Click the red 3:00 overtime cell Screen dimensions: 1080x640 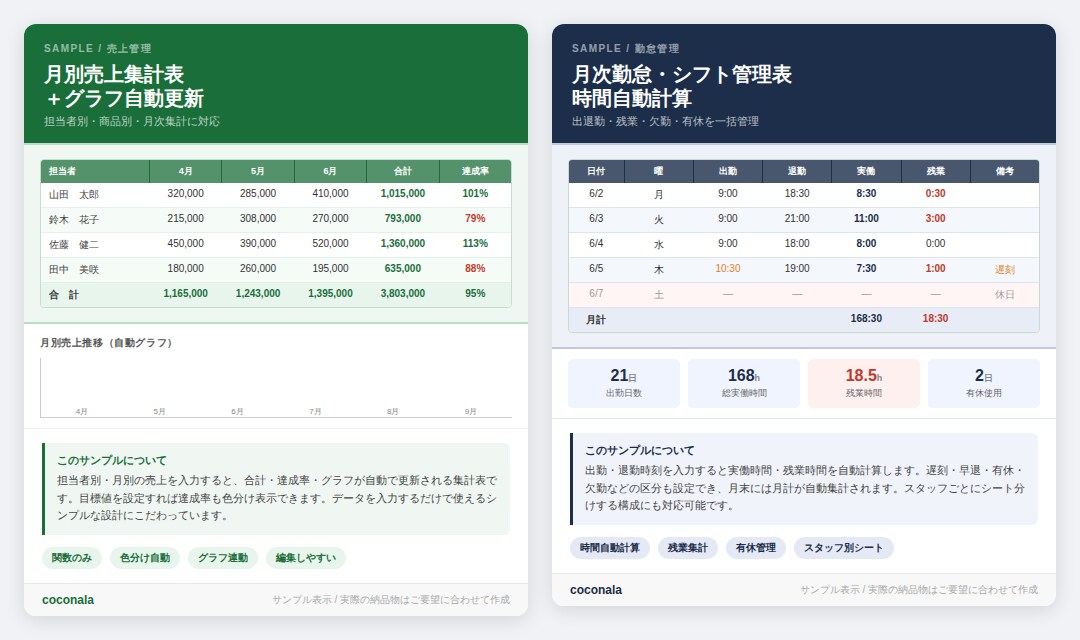[935, 218]
